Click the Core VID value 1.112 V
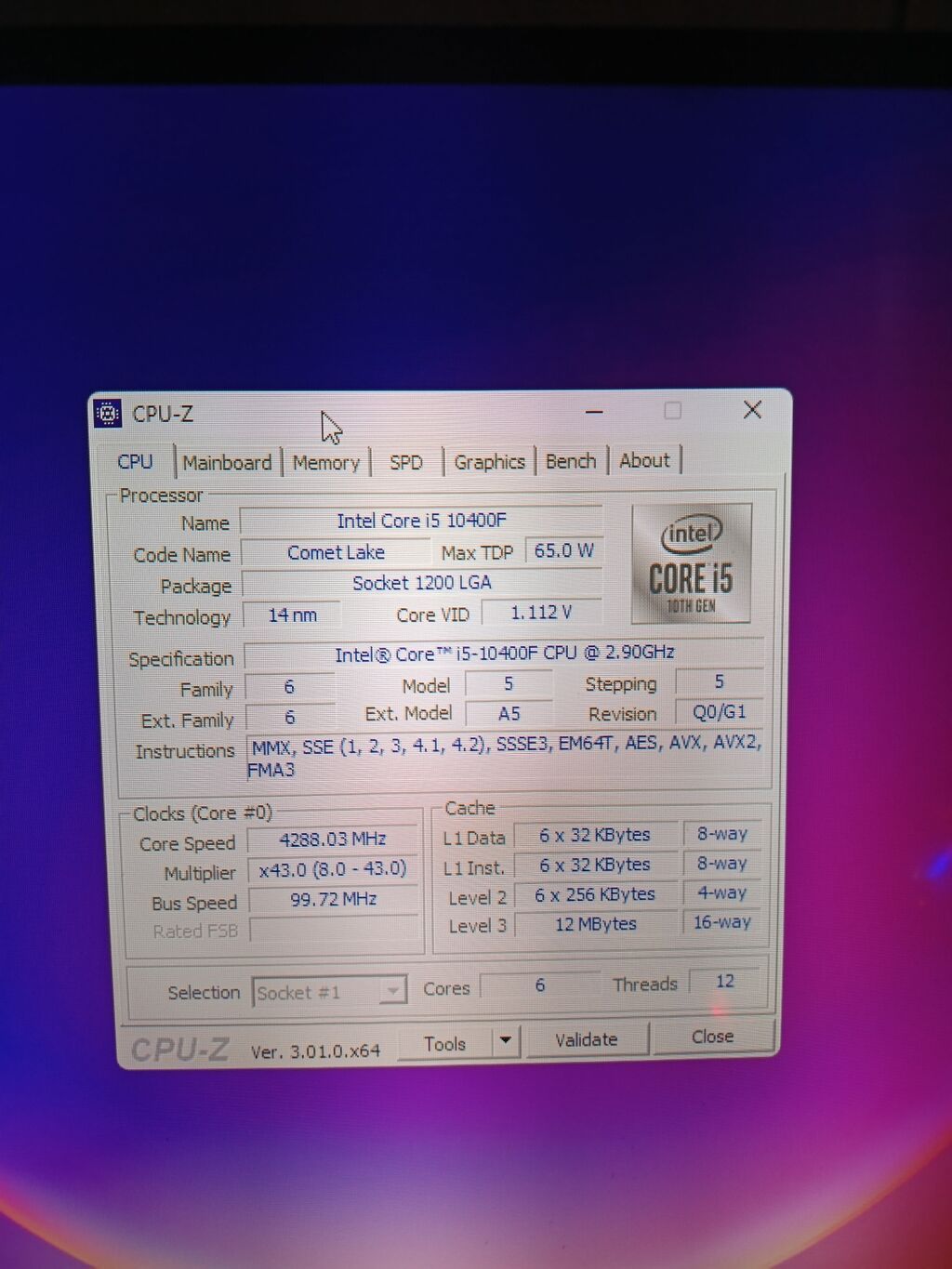 pos(542,613)
